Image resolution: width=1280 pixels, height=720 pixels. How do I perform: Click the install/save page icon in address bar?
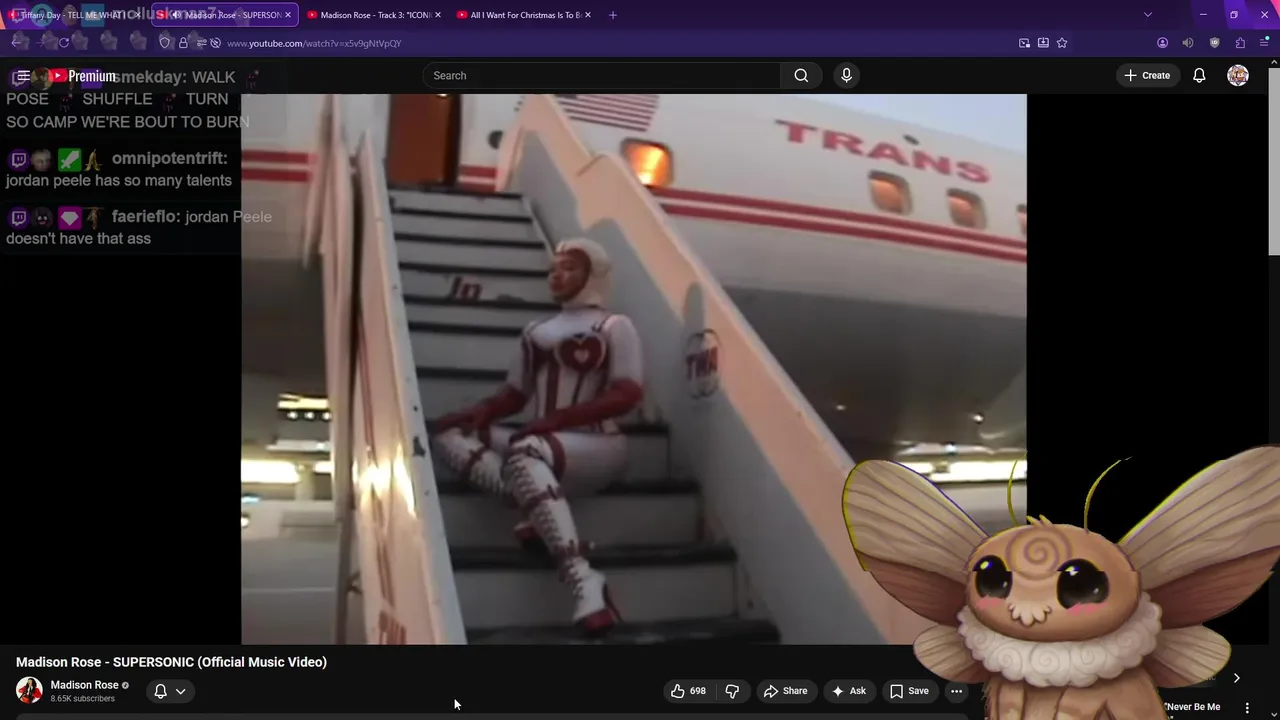tap(1043, 43)
